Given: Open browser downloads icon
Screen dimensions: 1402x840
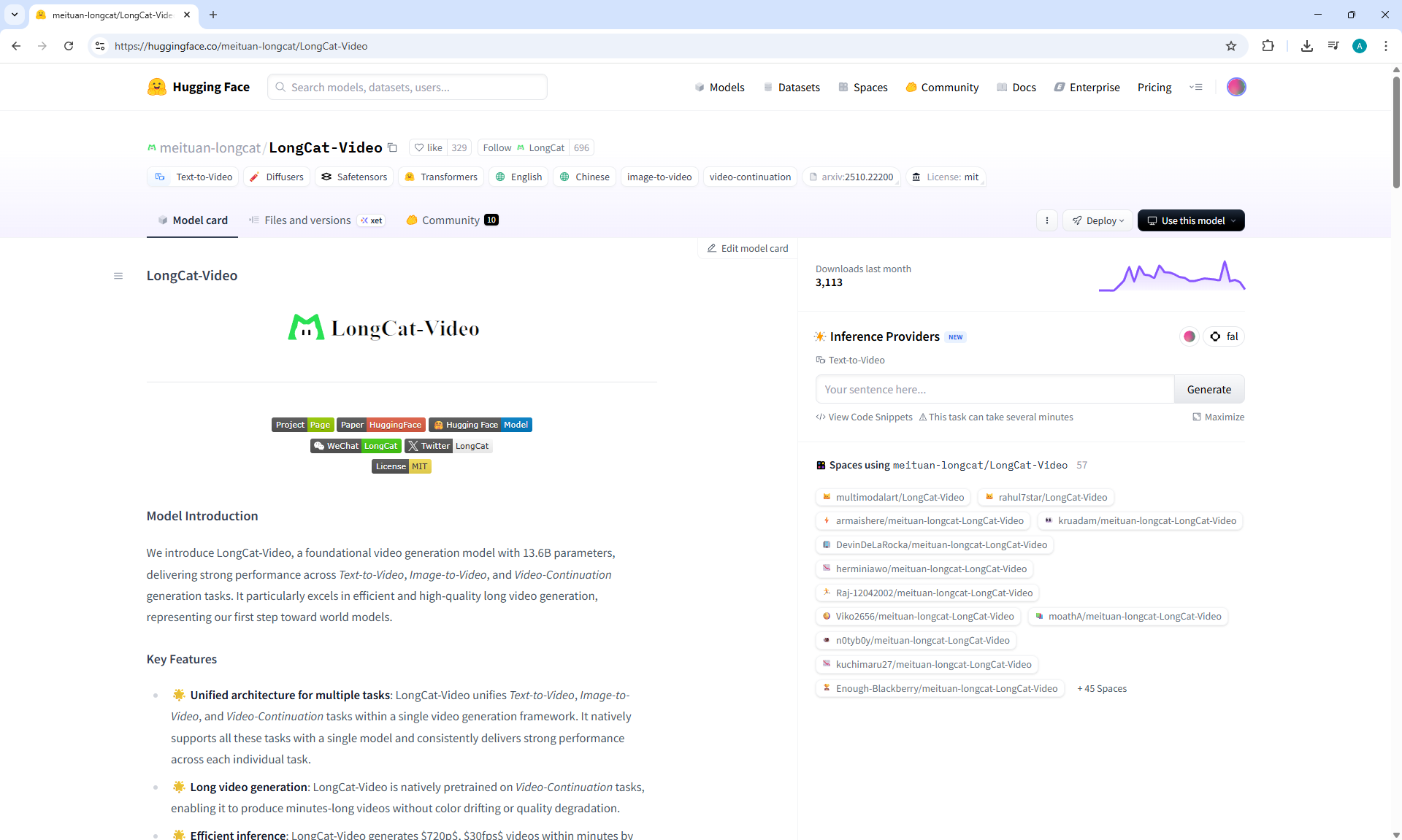Looking at the screenshot, I should (1306, 46).
